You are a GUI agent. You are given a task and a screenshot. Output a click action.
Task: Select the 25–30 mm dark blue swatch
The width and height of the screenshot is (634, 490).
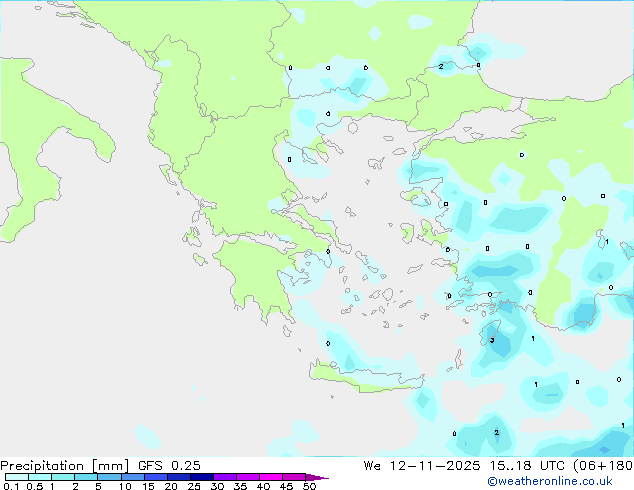point(201,477)
